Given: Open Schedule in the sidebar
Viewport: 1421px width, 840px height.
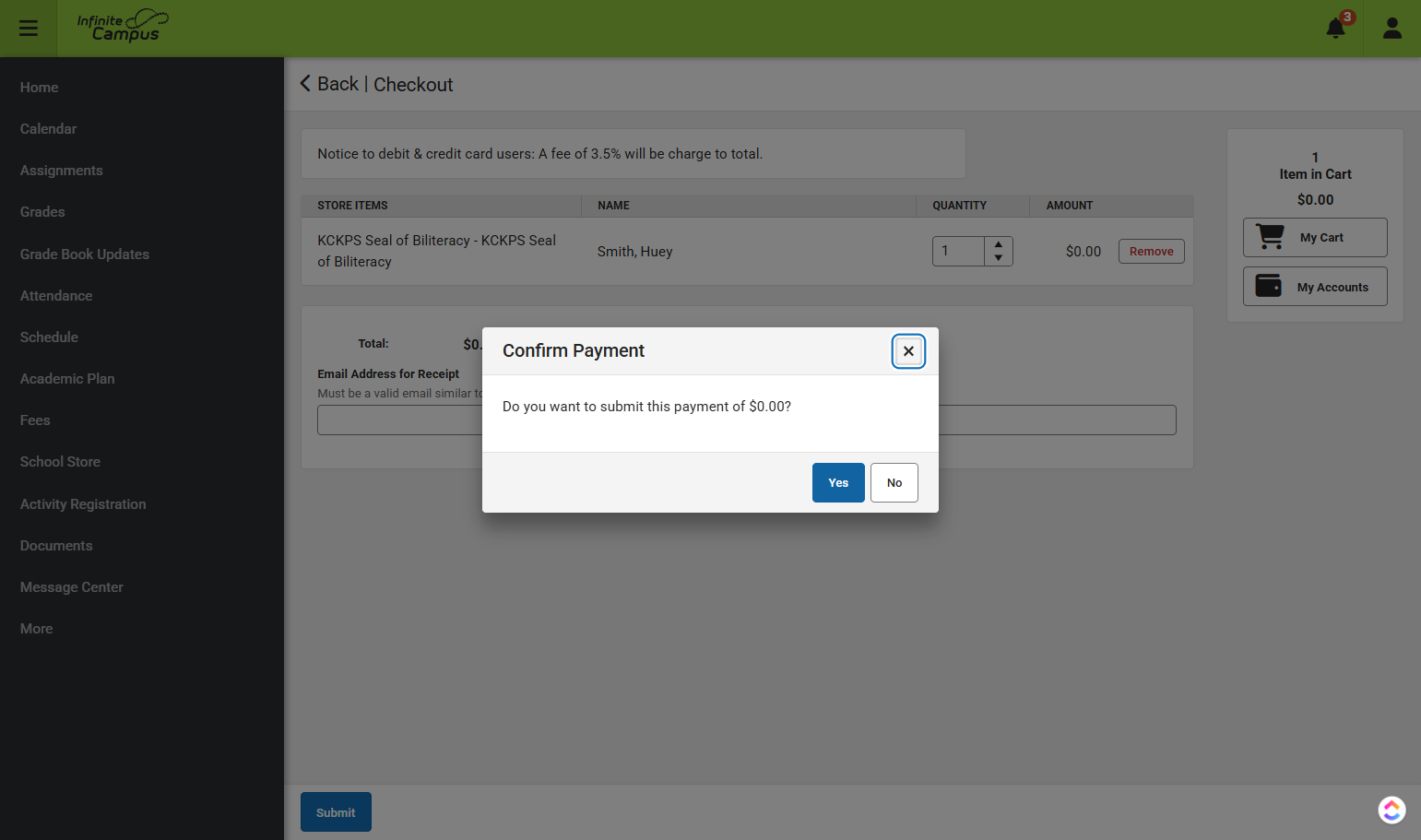Looking at the screenshot, I should (x=50, y=337).
